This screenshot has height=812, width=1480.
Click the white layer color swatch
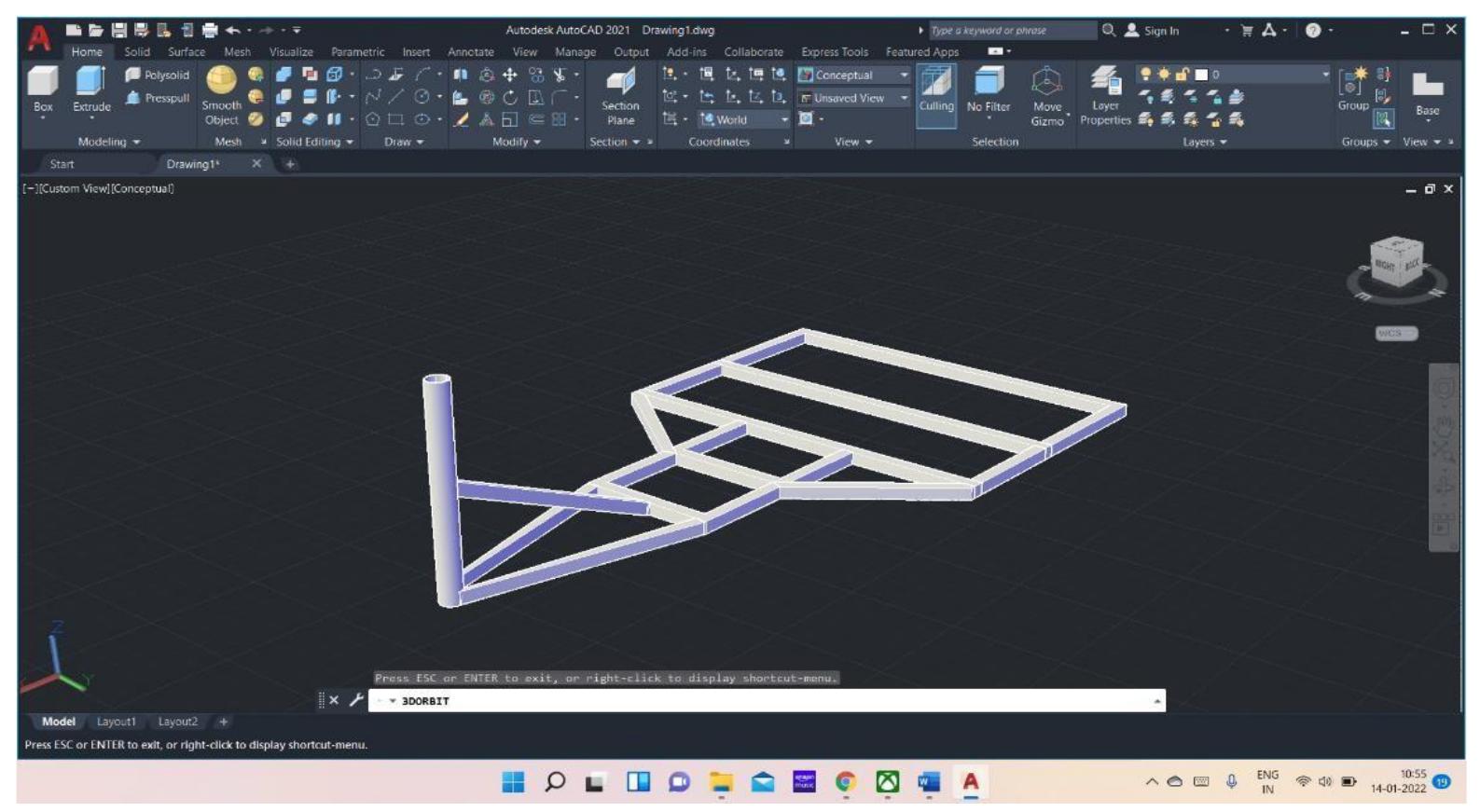pos(1202,75)
